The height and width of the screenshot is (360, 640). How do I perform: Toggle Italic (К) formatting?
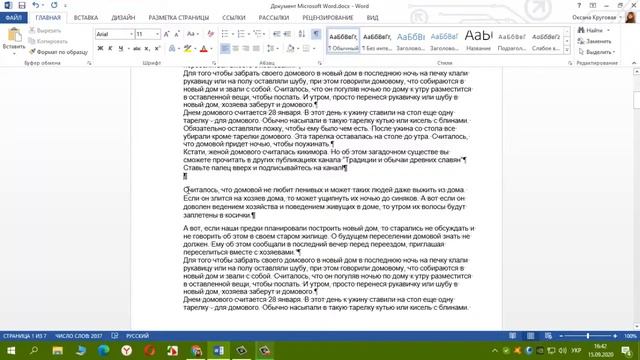pos(110,49)
